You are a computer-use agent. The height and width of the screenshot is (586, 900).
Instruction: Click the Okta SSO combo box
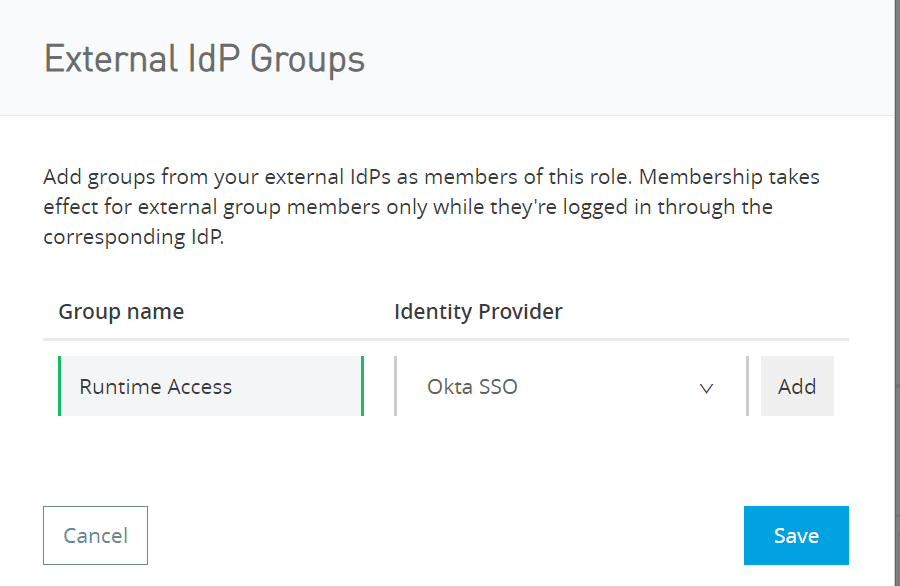pos(572,386)
